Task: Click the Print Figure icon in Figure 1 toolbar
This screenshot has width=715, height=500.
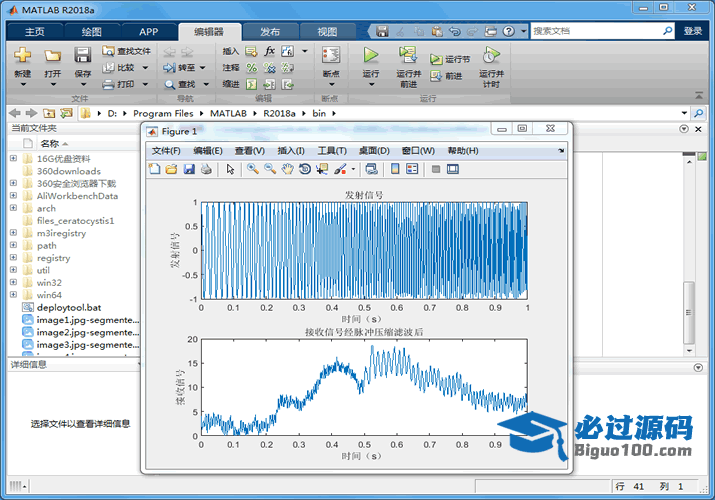Action: pos(206,169)
